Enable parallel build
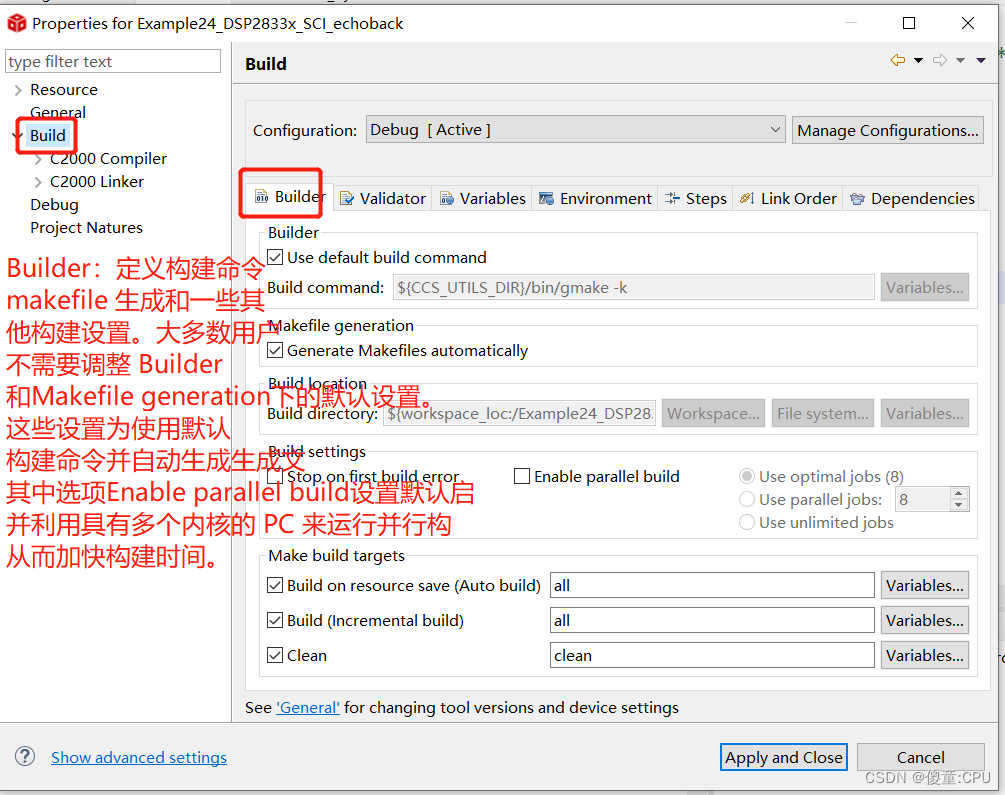 point(521,476)
